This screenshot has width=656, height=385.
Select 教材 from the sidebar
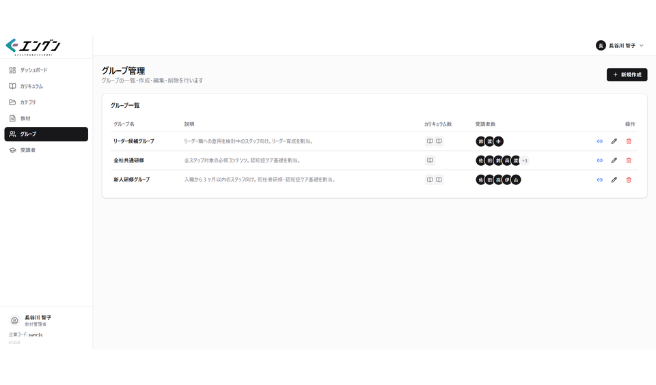click(x=46, y=118)
